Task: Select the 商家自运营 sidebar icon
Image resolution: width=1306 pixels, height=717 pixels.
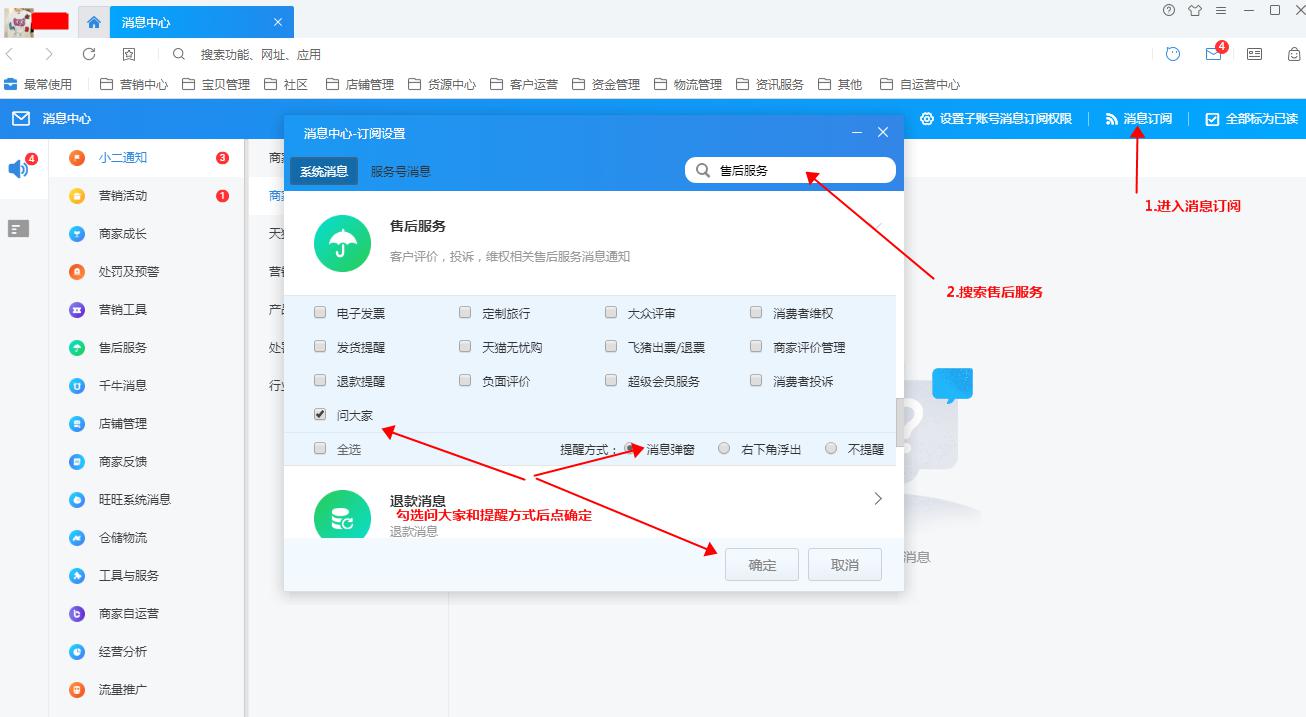Action: pyautogui.click(x=77, y=614)
